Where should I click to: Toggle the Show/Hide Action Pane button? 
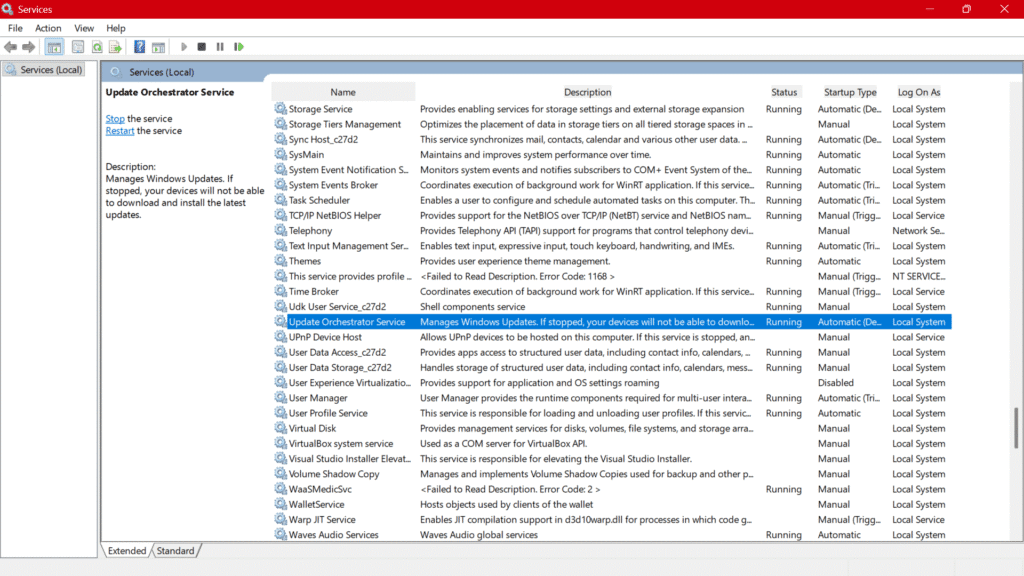click(x=157, y=47)
